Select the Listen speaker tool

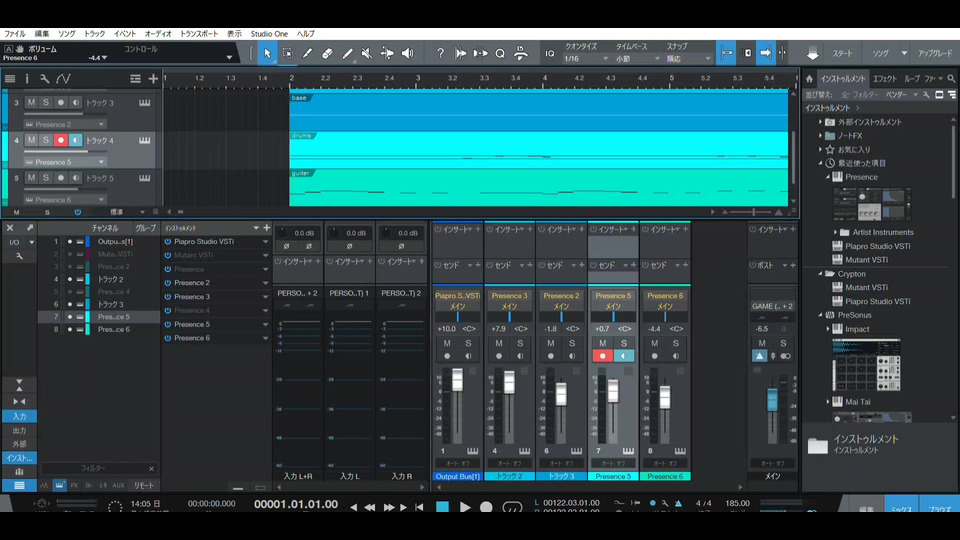(x=407, y=53)
